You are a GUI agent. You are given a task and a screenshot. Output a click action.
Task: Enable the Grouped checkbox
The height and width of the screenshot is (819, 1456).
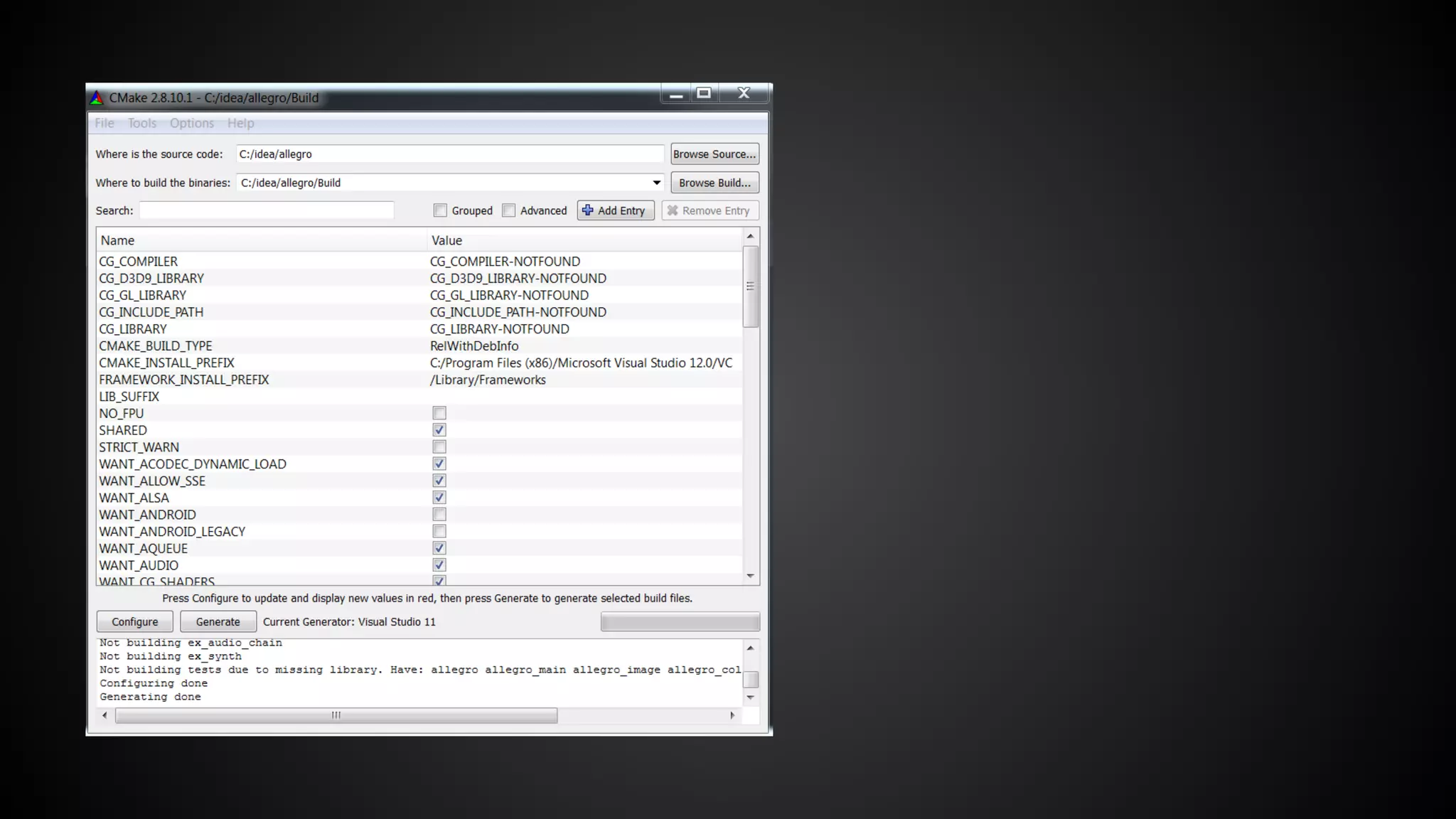[x=440, y=210]
